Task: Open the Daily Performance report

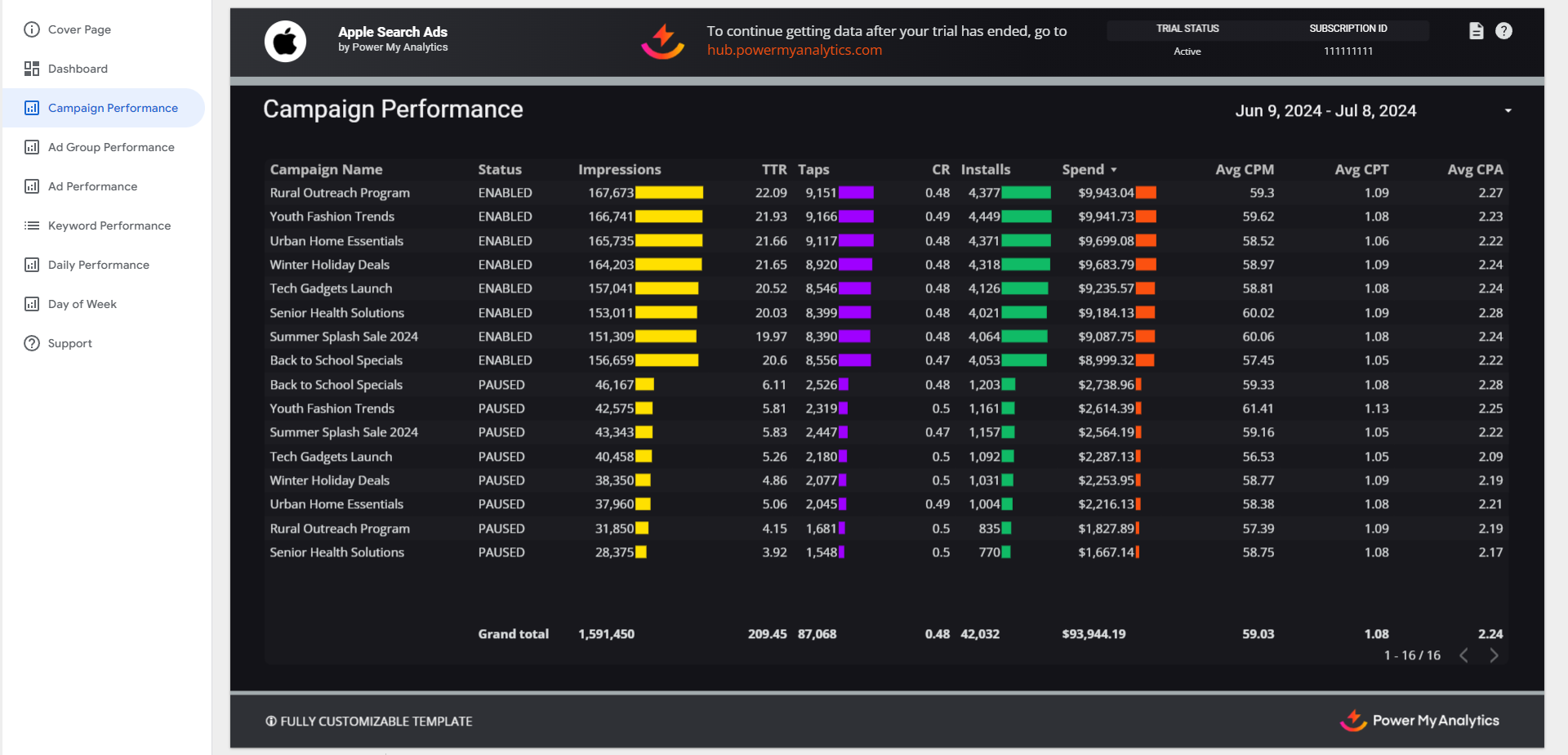Action: (x=98, y=264)
